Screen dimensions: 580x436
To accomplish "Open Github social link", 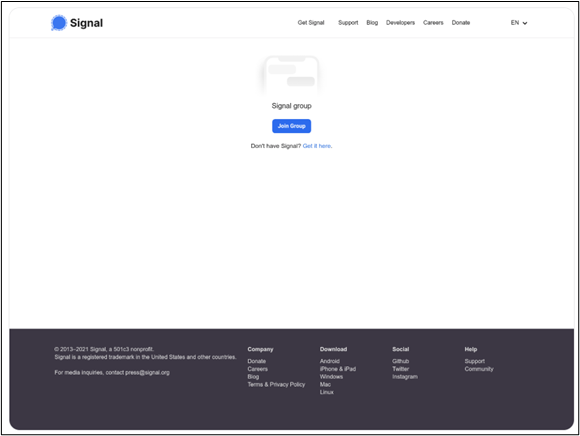I will click(400, 361).
